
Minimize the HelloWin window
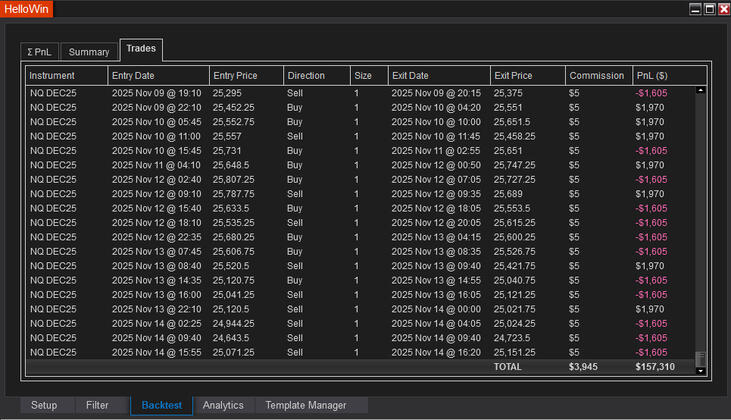click(695, 9)
